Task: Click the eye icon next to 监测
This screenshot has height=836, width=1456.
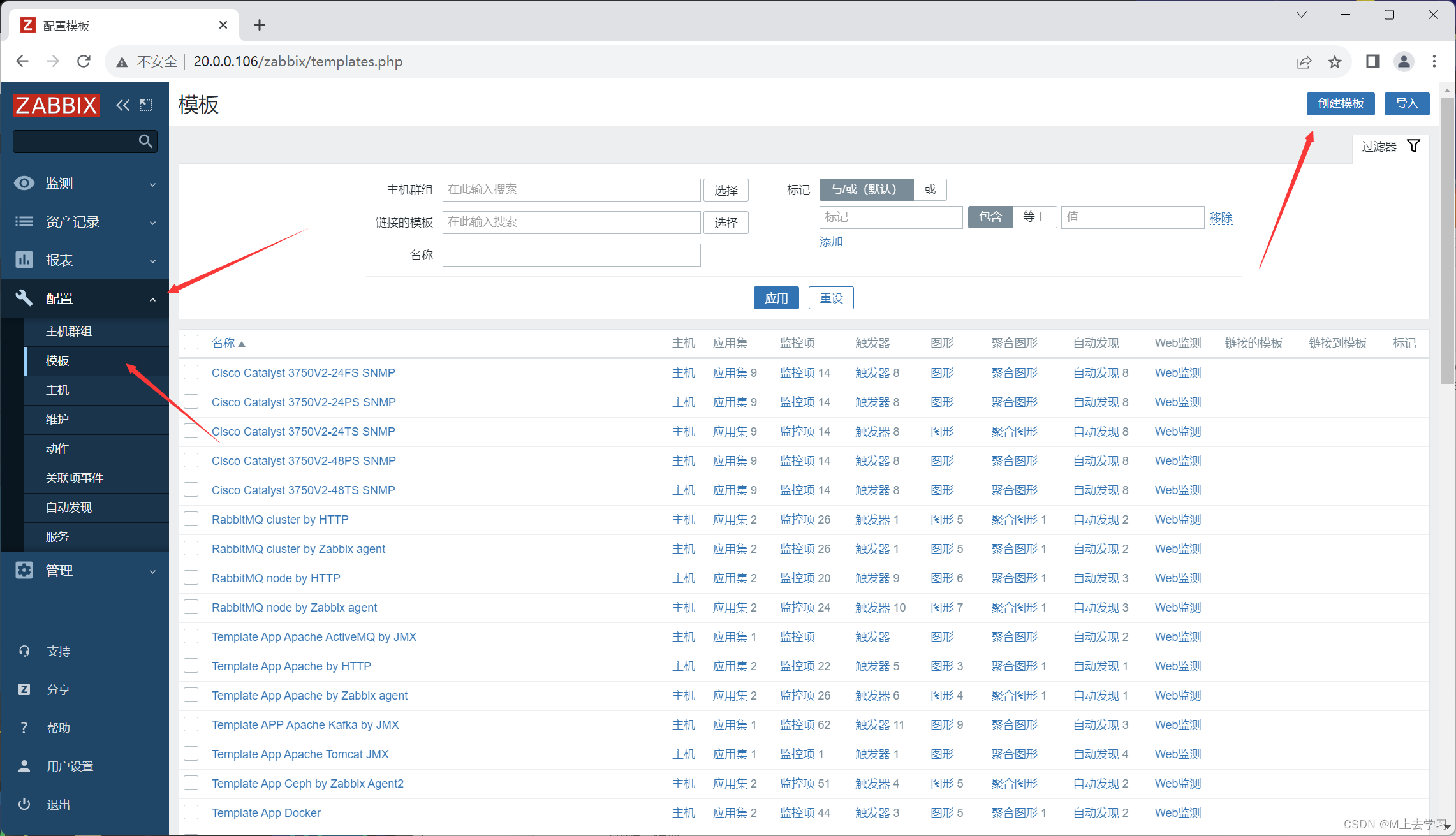Action: point(24,184)
